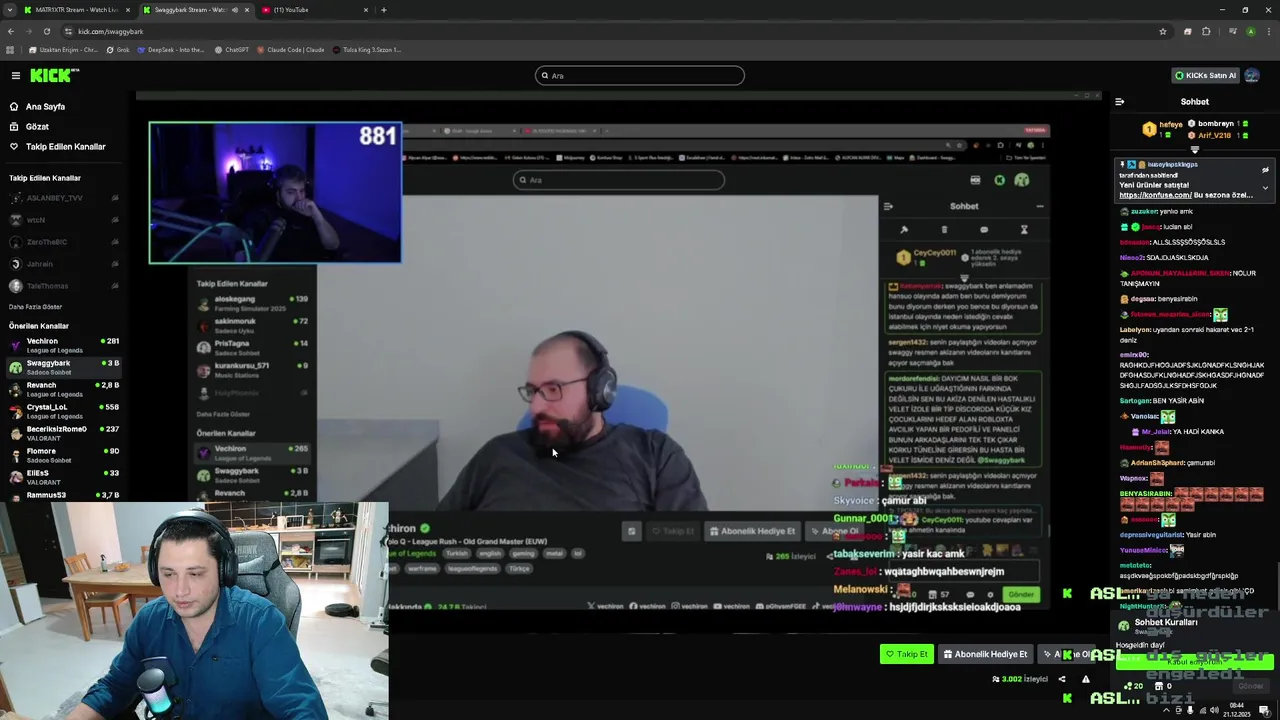Image resolution: width=1280 pixels, height=720 pixels.
Task: Click Daha Fazla Göster under followed channels
Action: coord(35,307)
